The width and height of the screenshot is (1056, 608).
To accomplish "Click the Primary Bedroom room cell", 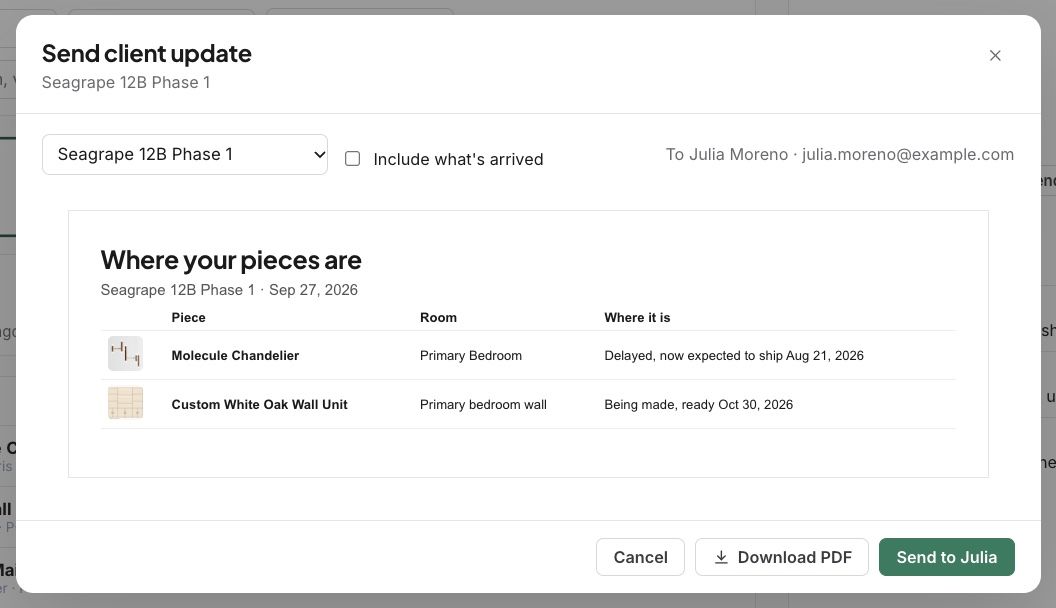I will [471, 356].
